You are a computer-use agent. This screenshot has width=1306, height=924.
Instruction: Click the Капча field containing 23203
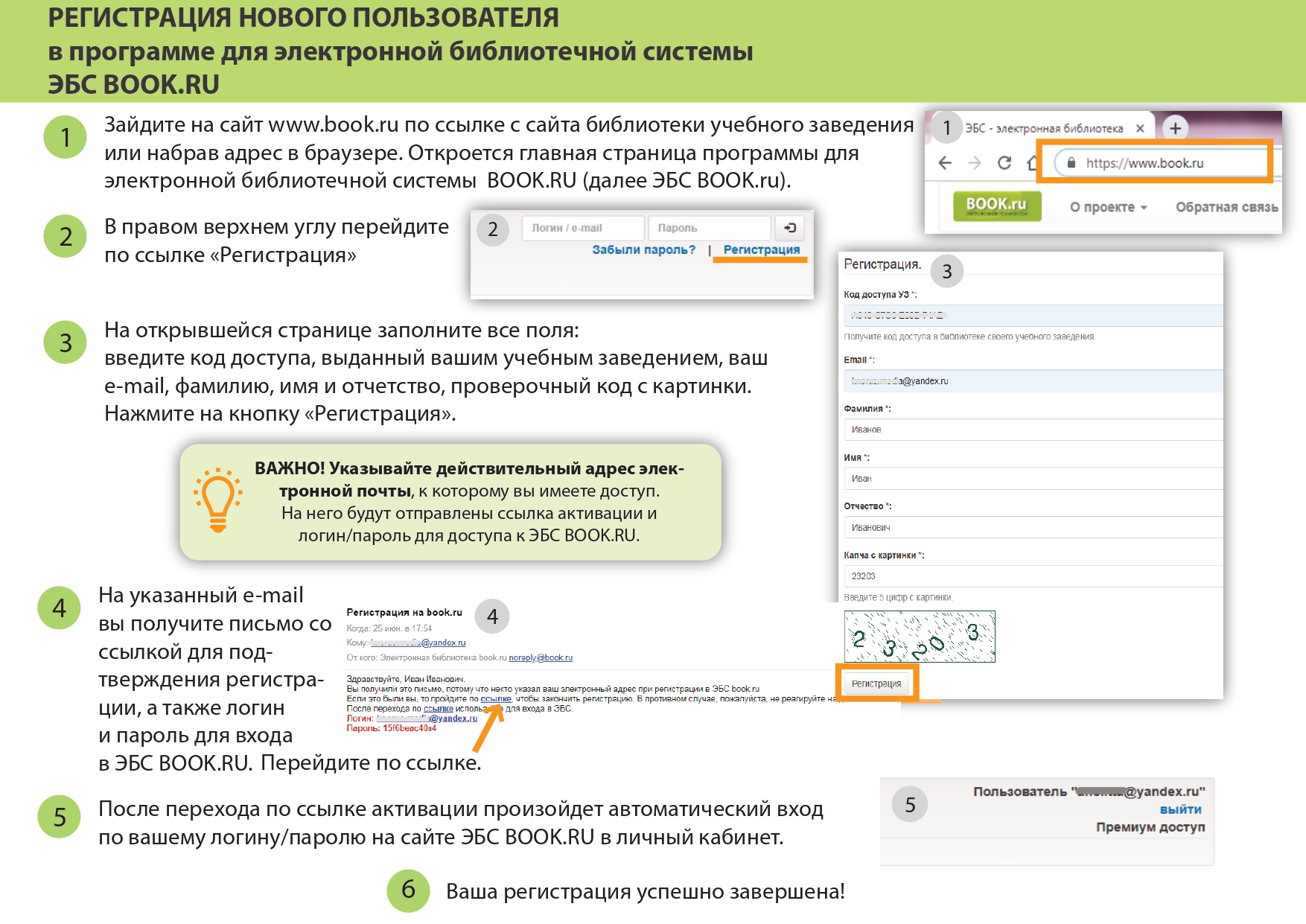pos(1033,576)
